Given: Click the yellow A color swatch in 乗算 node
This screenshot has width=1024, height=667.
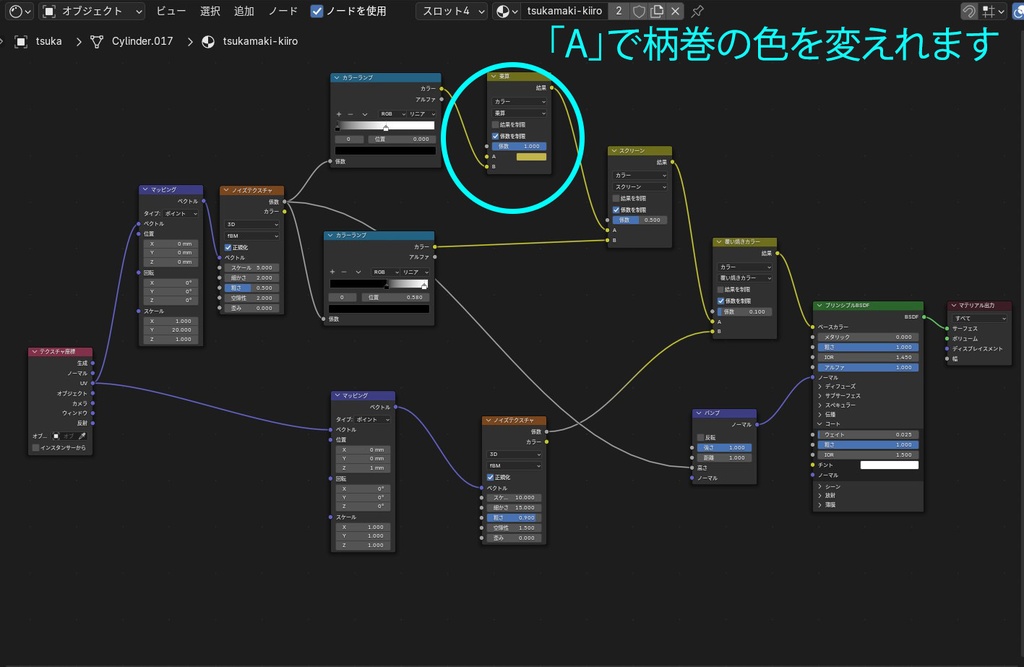Looking at the screenshot, I should (x=532, y=157).
